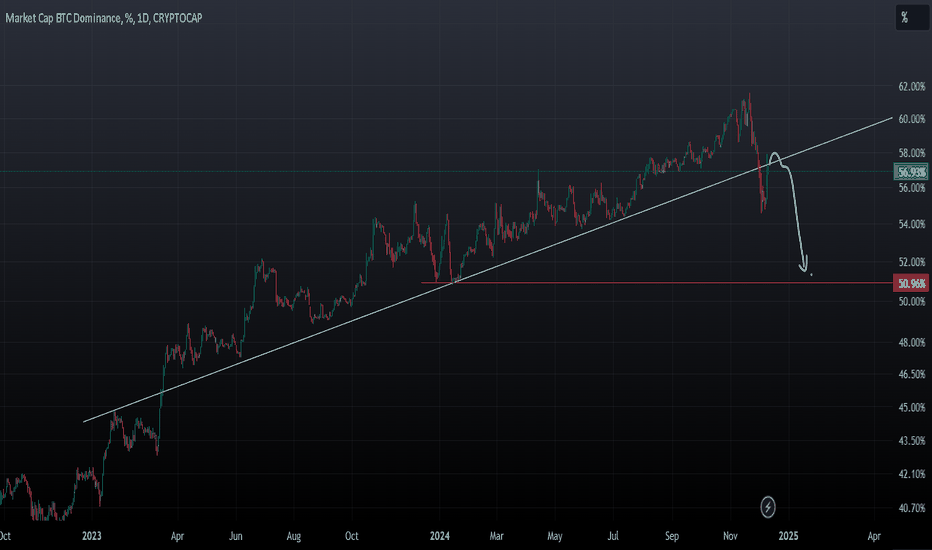Click the lightning bolt event icon
The height and width of the screenshot is (550, 932).
point(767,507)
